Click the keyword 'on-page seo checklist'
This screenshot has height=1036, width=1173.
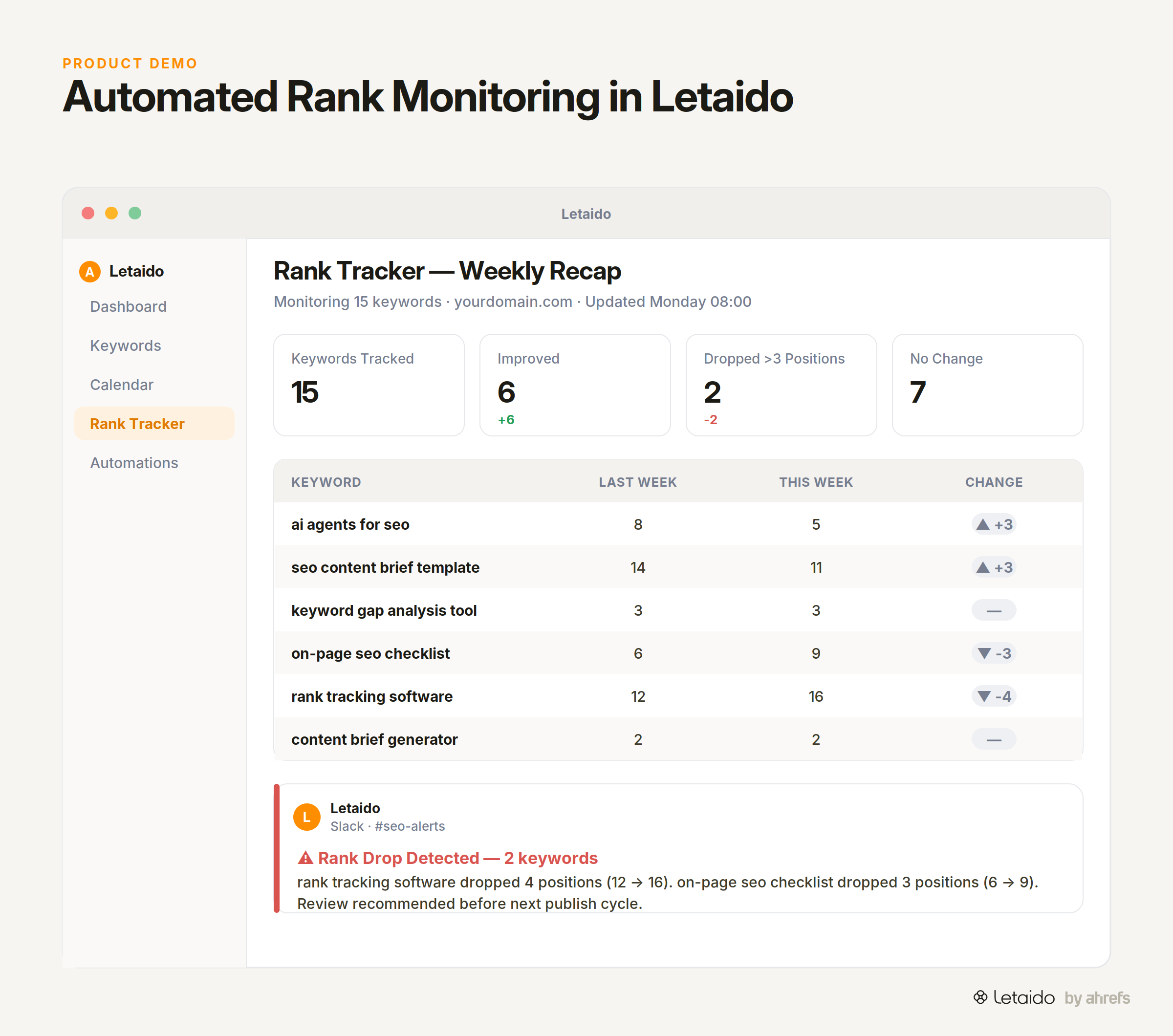[370, 653]
